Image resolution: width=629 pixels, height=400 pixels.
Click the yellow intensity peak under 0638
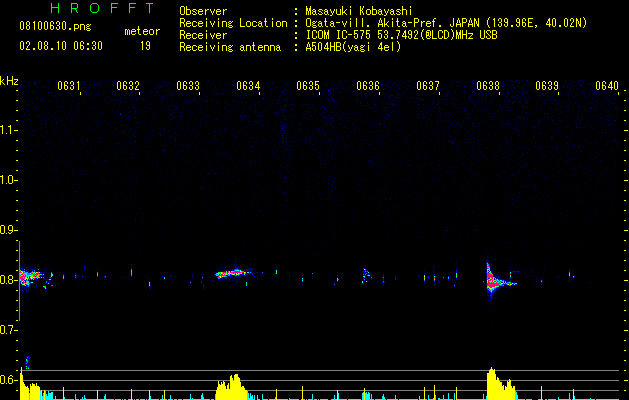click(500, 384)
